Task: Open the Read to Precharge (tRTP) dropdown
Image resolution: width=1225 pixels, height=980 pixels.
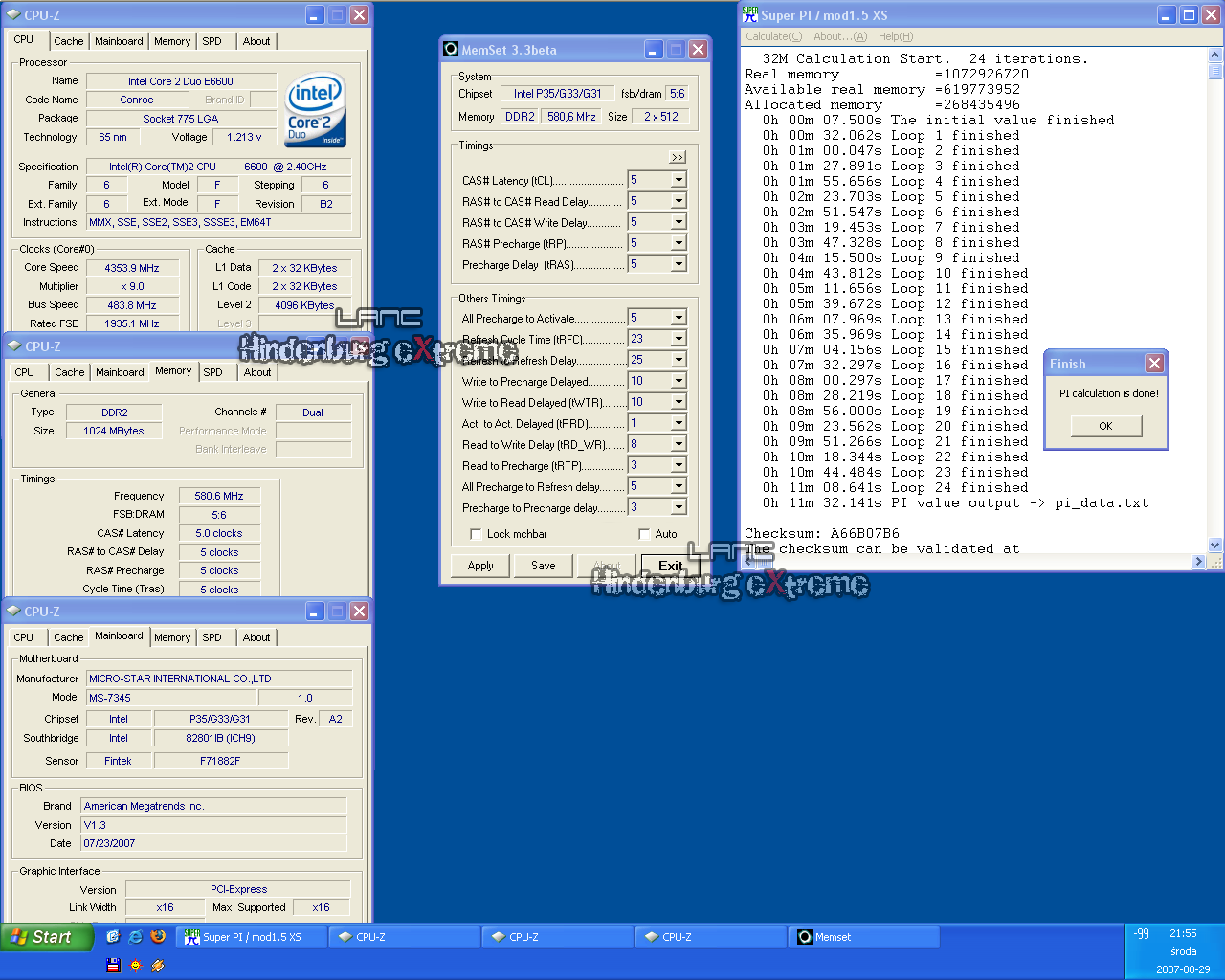Action: click(679, 465)
